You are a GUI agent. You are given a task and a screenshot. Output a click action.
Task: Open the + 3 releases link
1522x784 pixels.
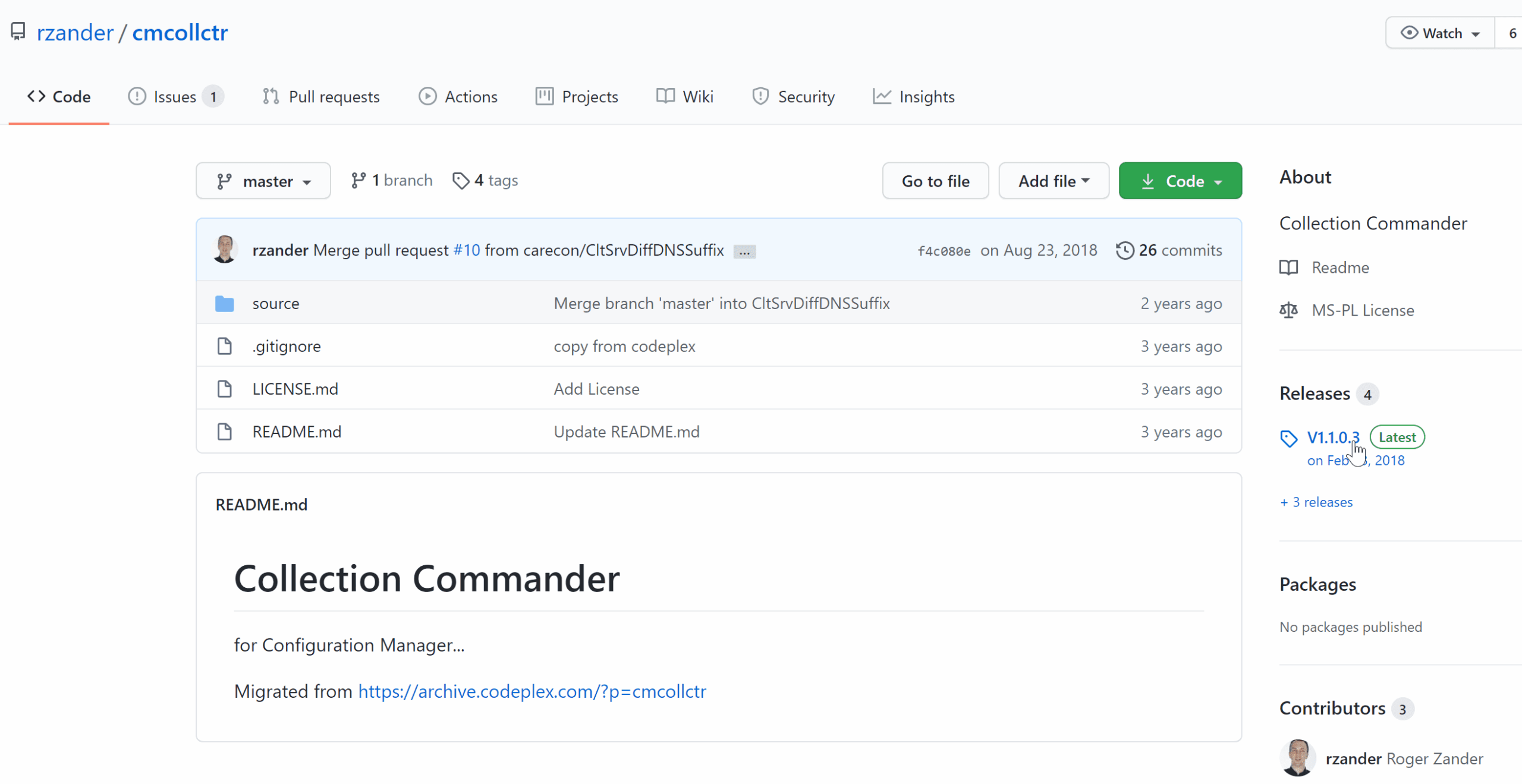[x=1316, y=502]
